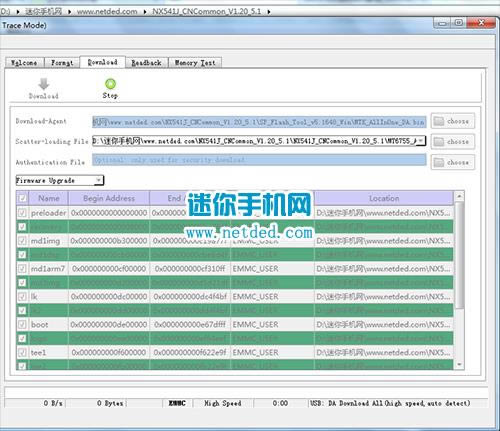Image resolution: width=500 pixels, height=431 pixels.
Task: Click the Download-Agent choose button label
Action: pyautogui.click(x=458, y=121)
